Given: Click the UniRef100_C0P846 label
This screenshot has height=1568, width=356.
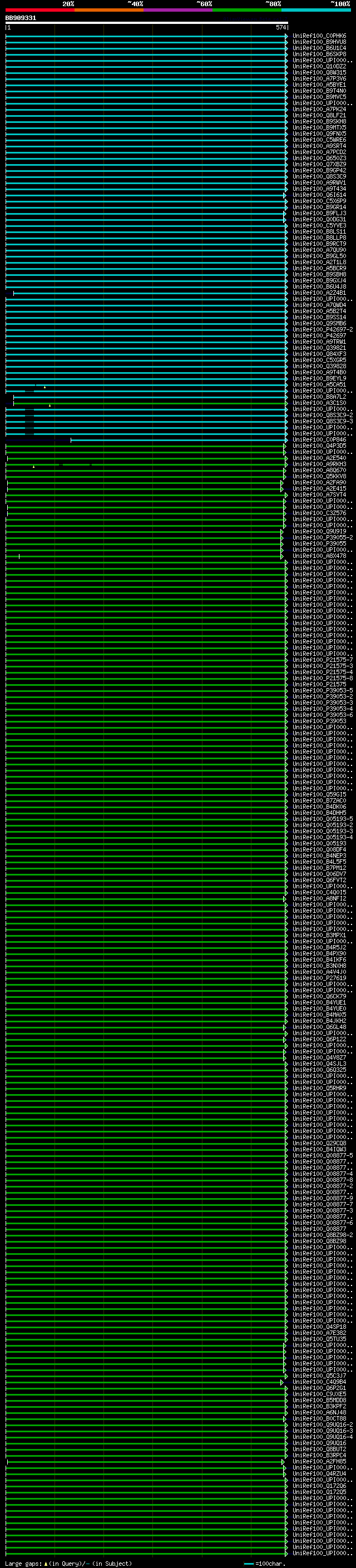Looking at the screenshot, I should click(x=319, y=440).
